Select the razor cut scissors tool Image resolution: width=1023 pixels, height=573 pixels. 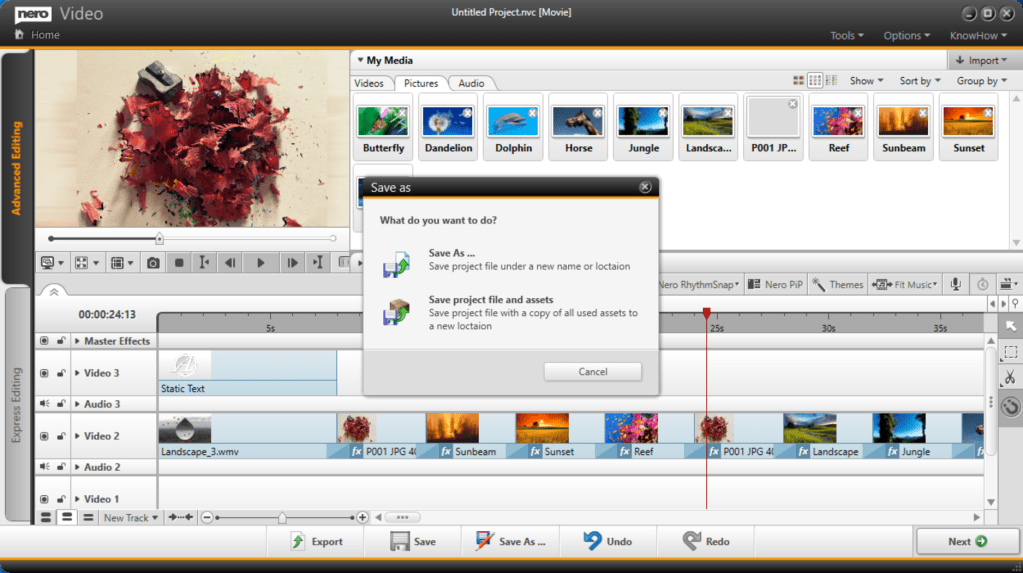(x=1010, y=378)
